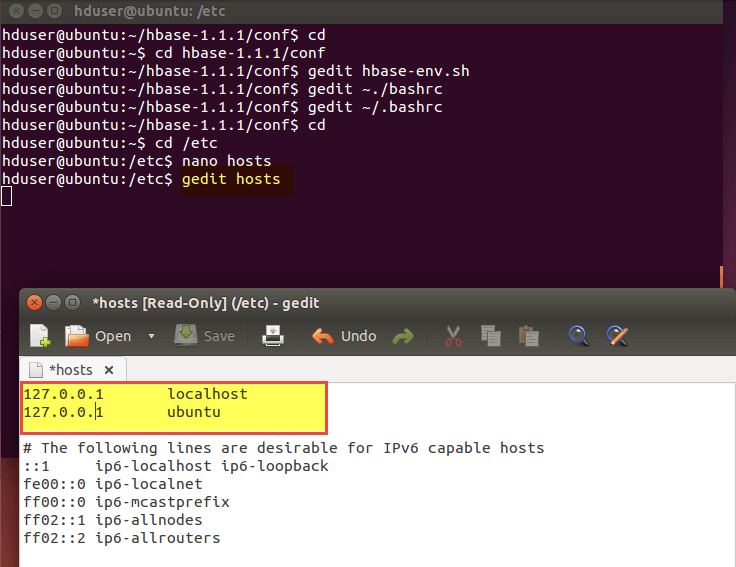Cut selection with scissors icon
The image size is (736, 567).
[x=453, y=336]
